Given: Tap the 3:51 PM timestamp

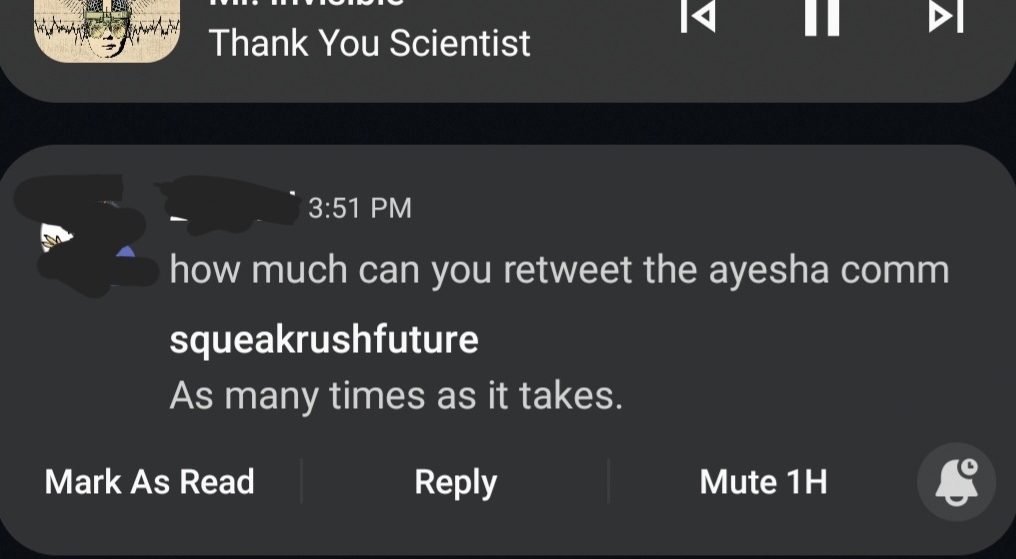Looking at the screenshot, I should [x=359, y=208].
